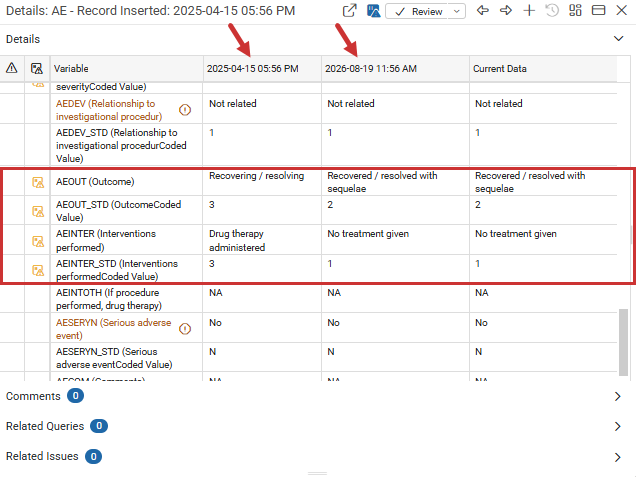
Task: Click the plus add icon
Action: (529, 10)
